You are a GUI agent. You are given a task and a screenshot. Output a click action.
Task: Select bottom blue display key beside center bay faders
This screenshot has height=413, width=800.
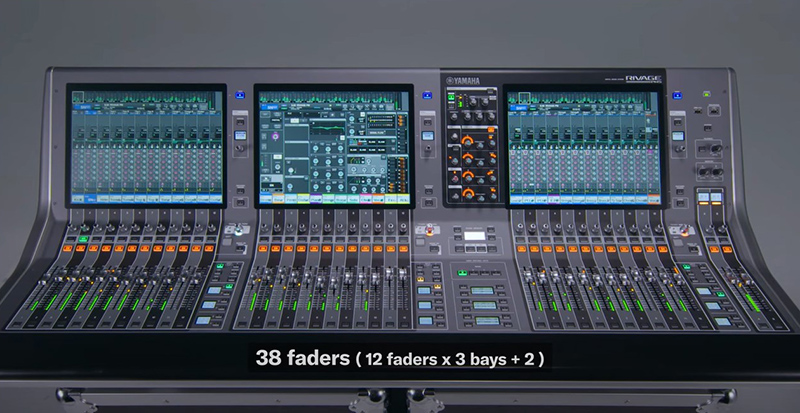pyautogui.click(x=424, y=321)
